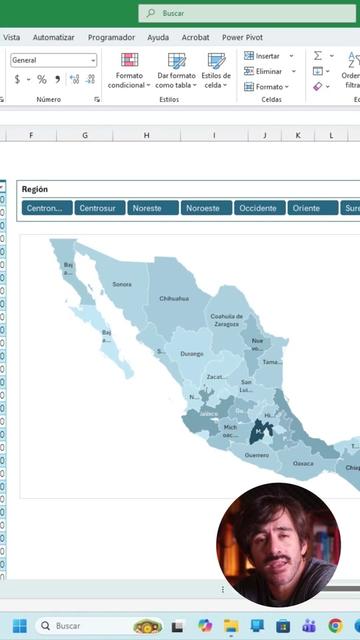Apply percent style format
The width and height of the screenshot is (360, 640).
[x=42, y=79]
